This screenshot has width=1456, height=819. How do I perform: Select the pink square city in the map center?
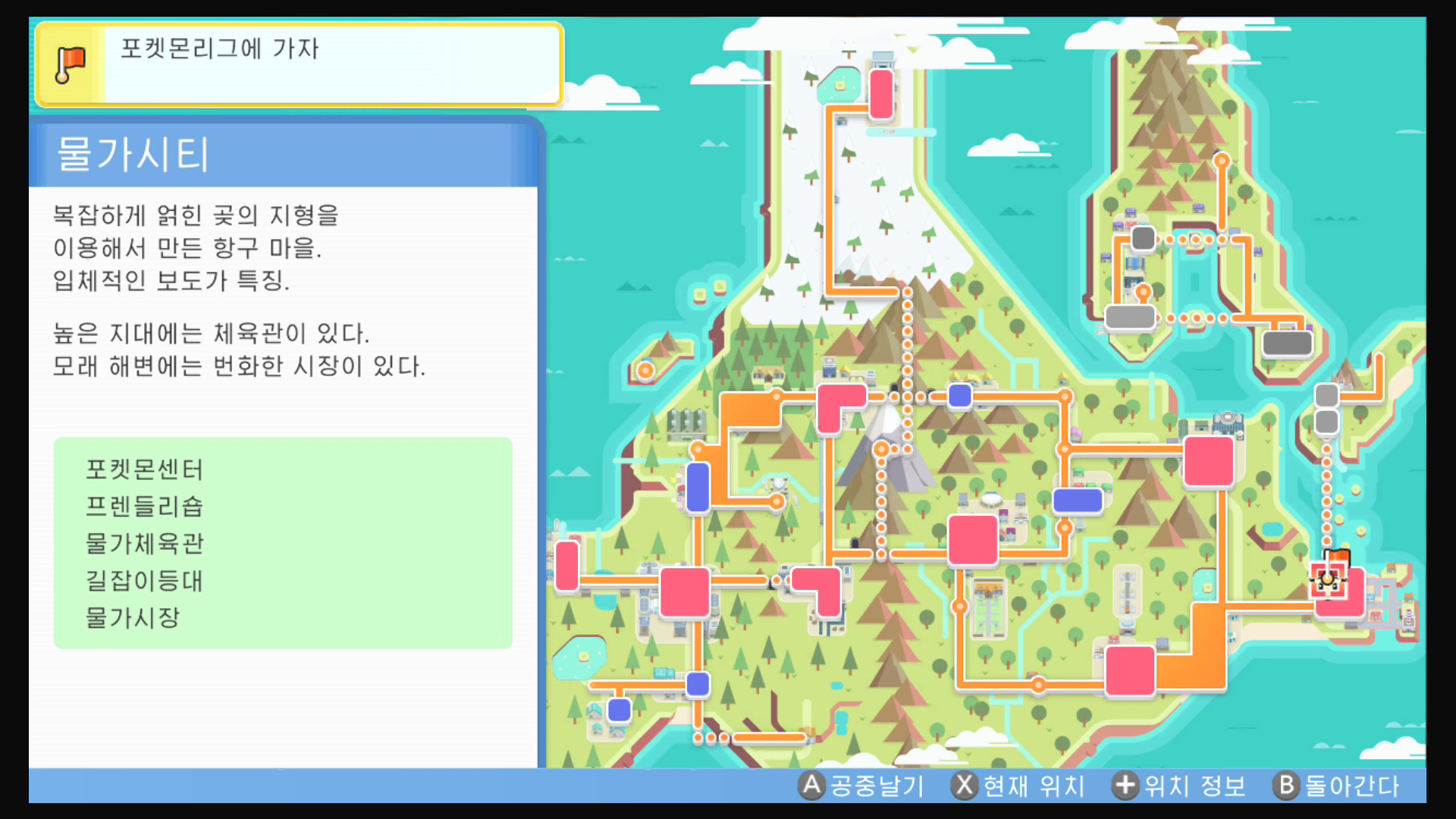[x=973, y=540]
